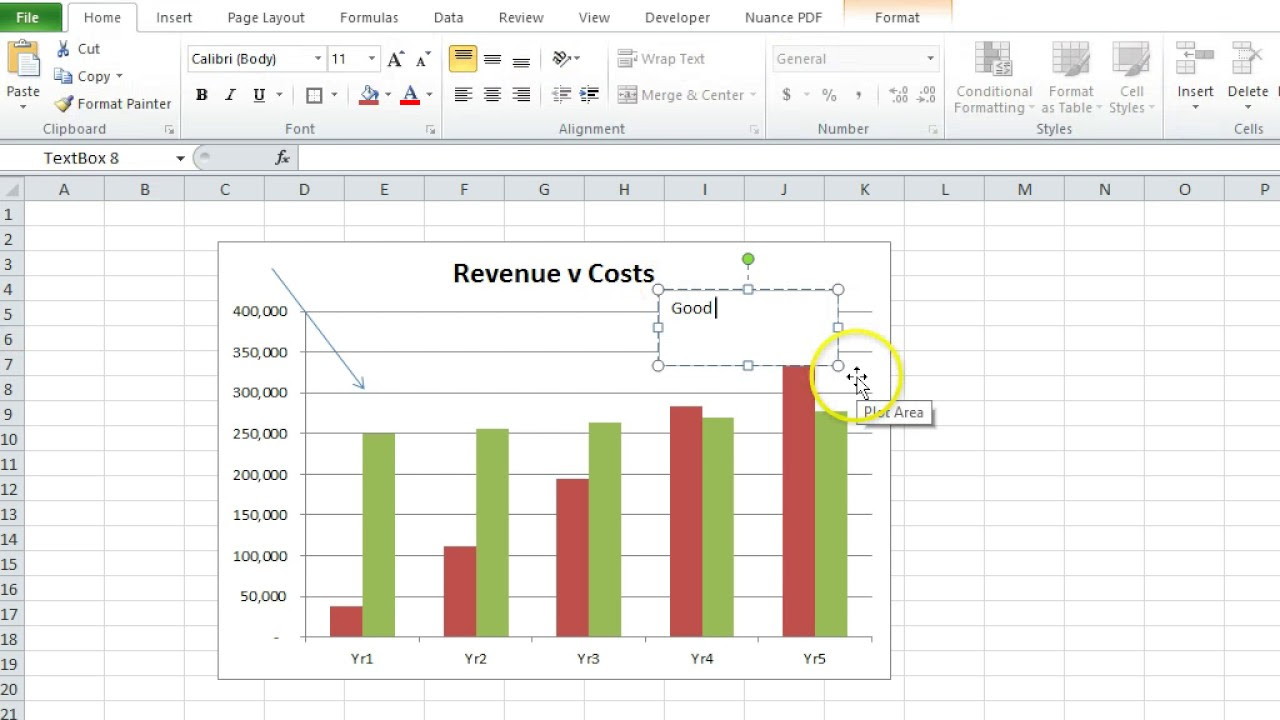This screenshot has width=1280, height=720.
Task: Click the Orientation text rotation icon
Action: point(562,59)
